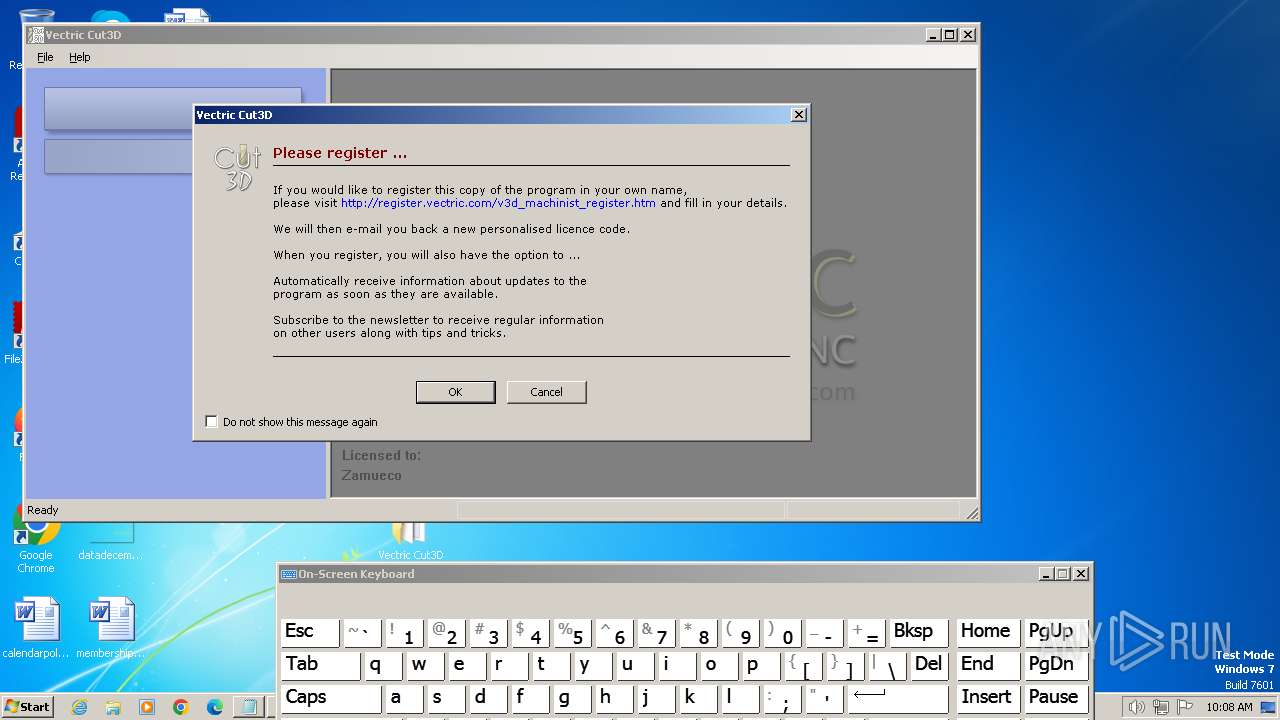Tap the left bracket key on keyboard
The width and height of the screenshot is (1280, 720).
(804, 665)
